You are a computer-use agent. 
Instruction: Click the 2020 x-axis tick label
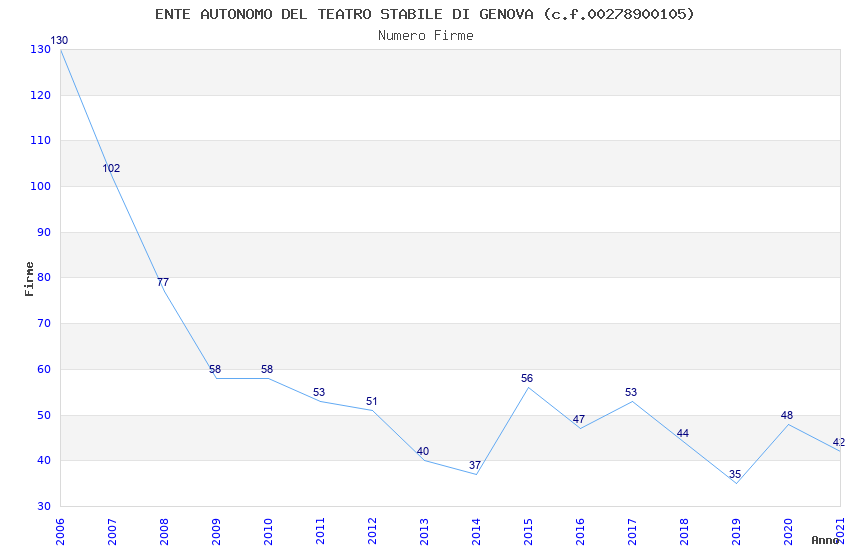(789, 531)
